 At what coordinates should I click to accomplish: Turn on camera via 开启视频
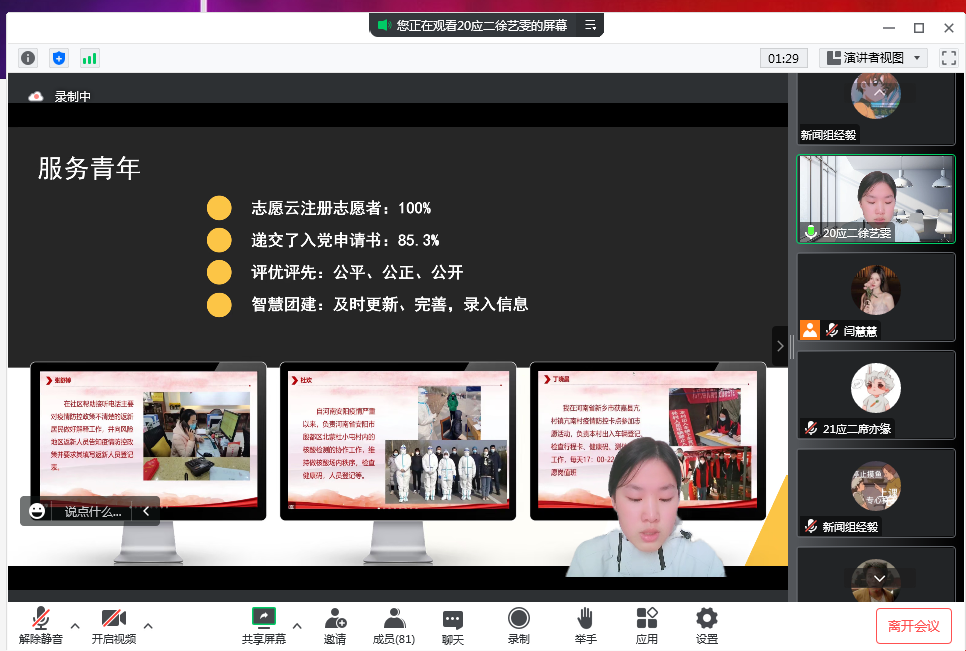(113, 626)
